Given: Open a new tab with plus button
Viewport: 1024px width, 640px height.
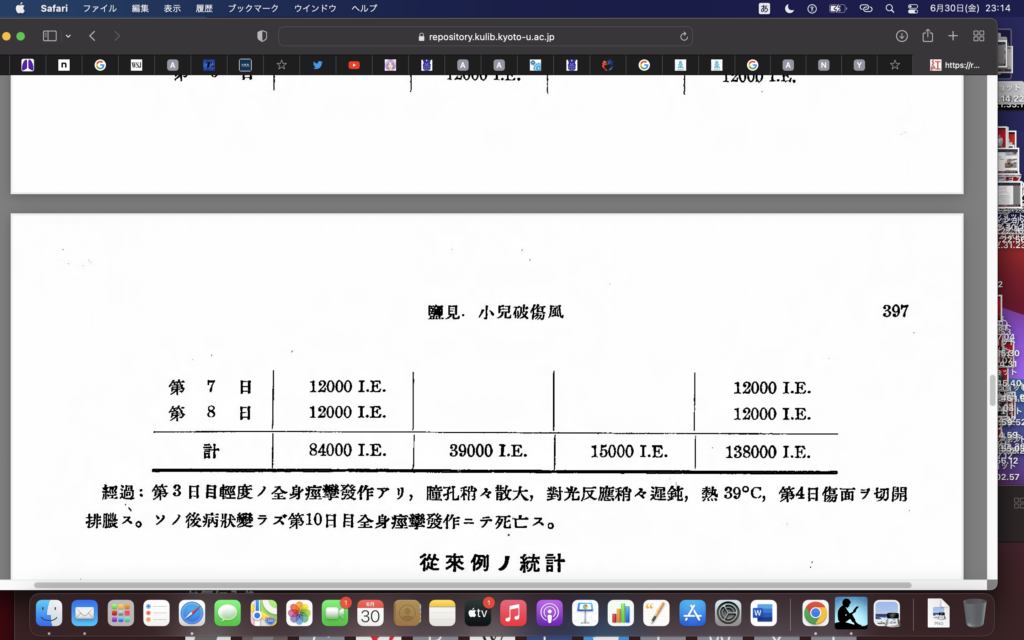Looking at the screenshot, I should [x=953, y=36].
